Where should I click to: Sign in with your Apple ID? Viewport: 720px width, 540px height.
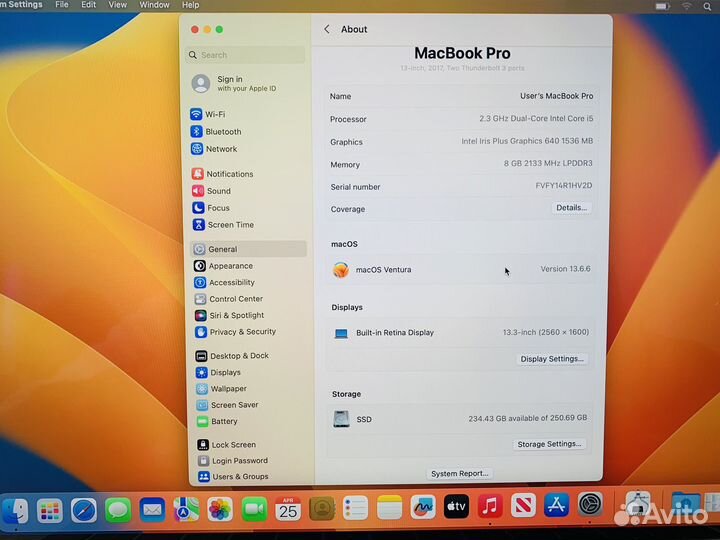point(234,84)
